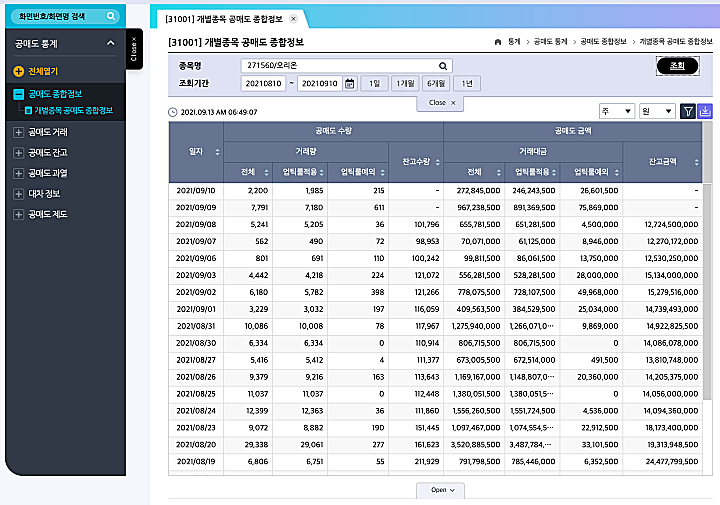Expand the 공매도 제도 tree node
The image size is (720, 505).
pos(18,214)
